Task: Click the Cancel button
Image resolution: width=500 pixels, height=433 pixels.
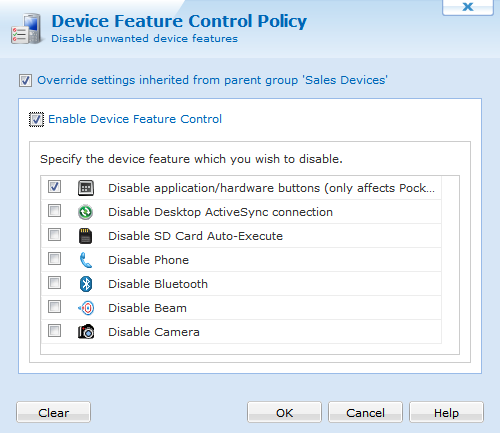Action: pos(365,412)
